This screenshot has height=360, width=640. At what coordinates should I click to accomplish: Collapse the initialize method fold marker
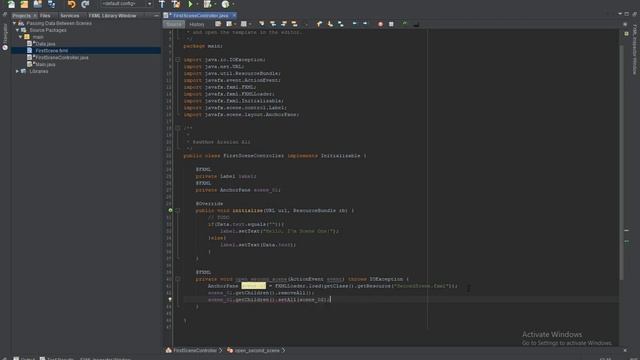tap(178, 211)
